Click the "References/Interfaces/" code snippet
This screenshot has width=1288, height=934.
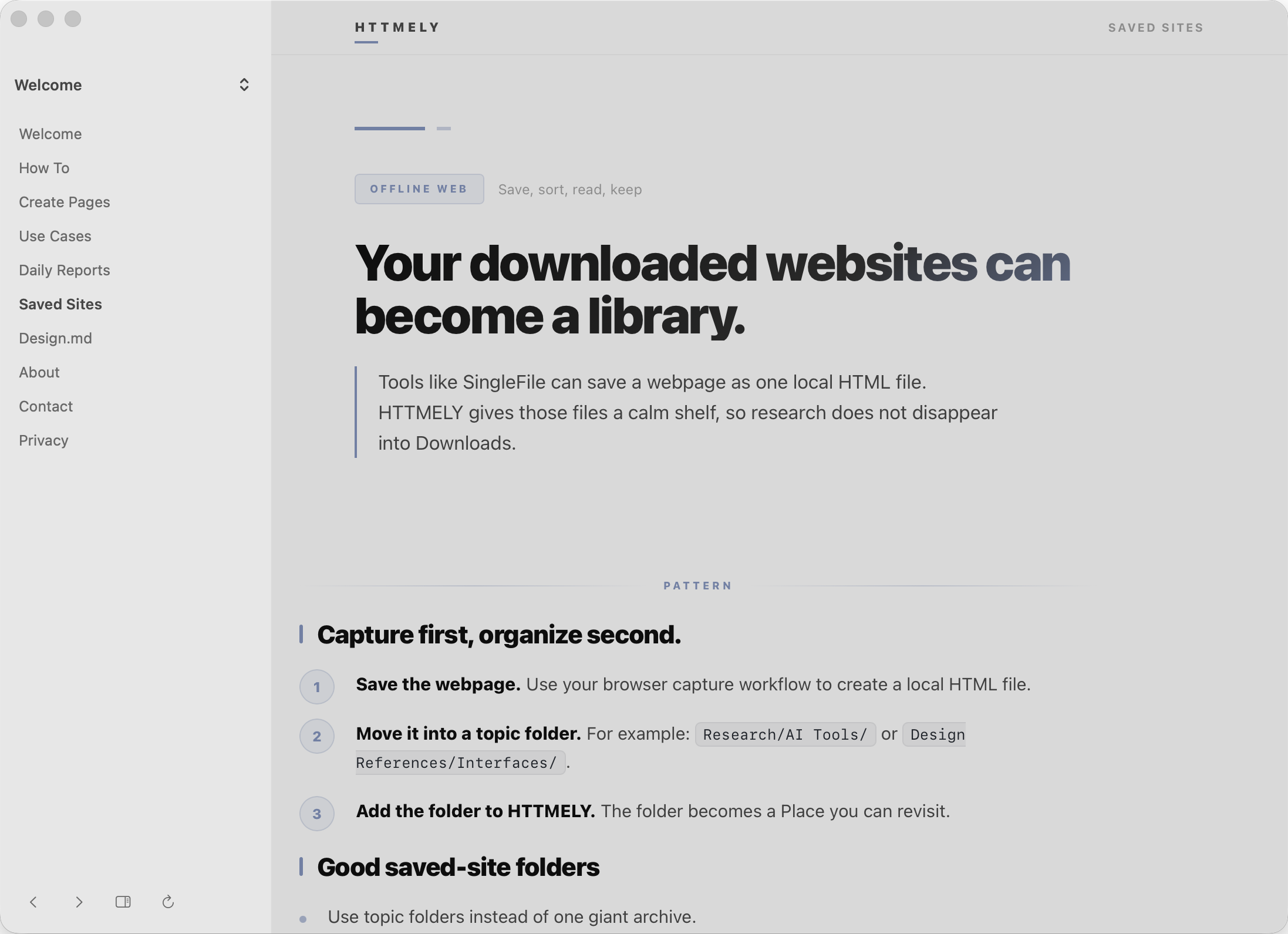tap(460, 763)
